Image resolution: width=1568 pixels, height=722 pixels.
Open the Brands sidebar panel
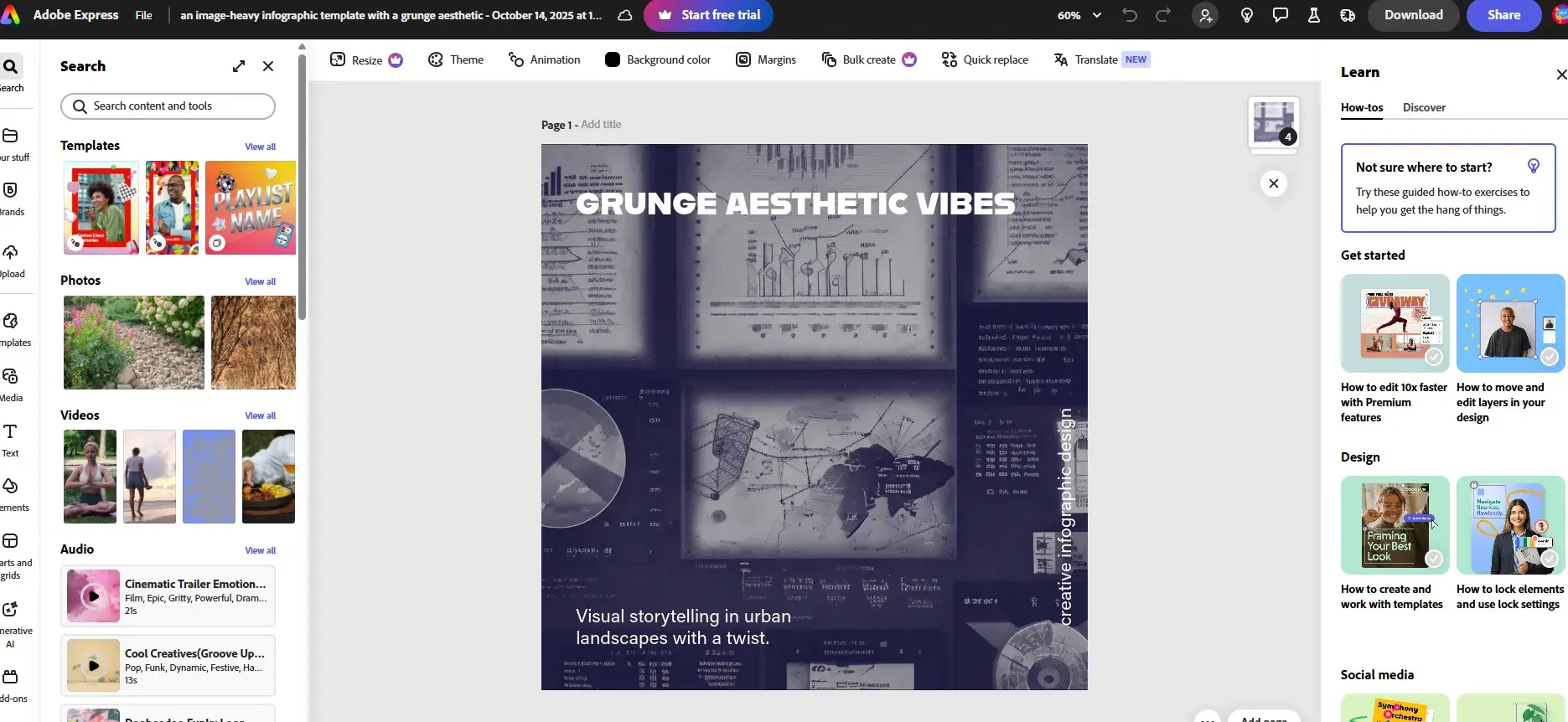11,199
